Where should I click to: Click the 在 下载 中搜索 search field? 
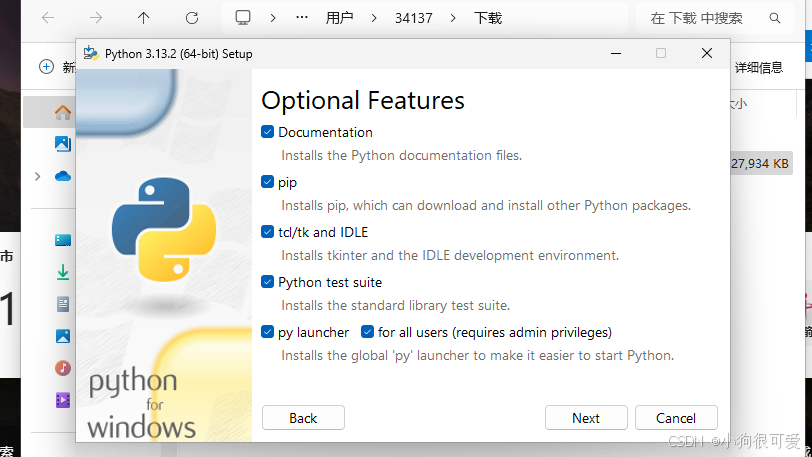tap(714, 18)
